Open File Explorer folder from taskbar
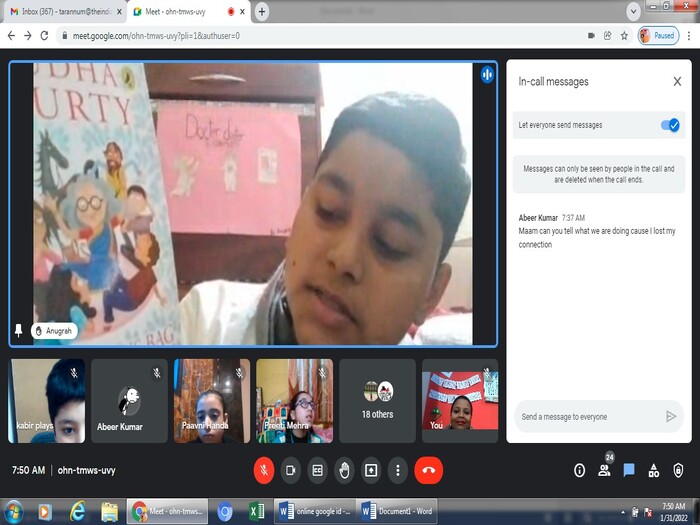700x525 pixels. click(x=109, y=512)
